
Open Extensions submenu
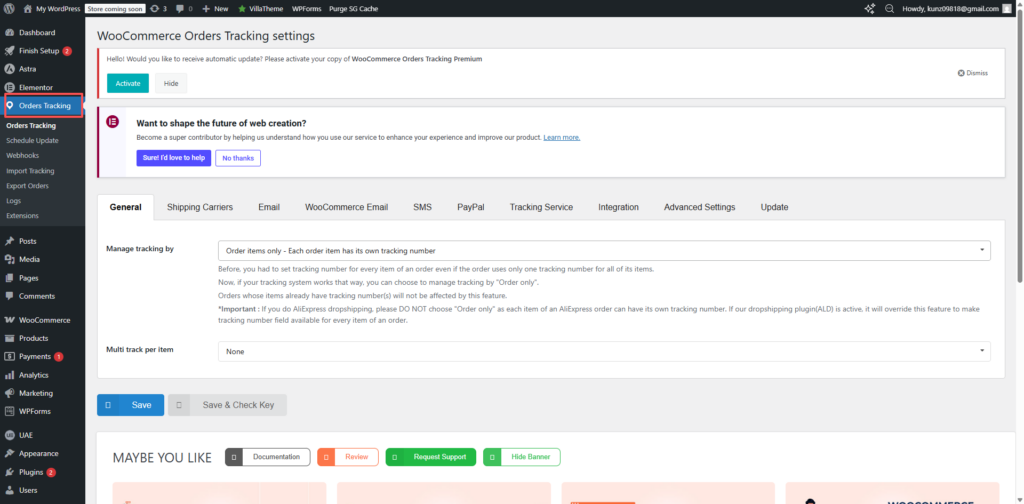tap(22, 215)
